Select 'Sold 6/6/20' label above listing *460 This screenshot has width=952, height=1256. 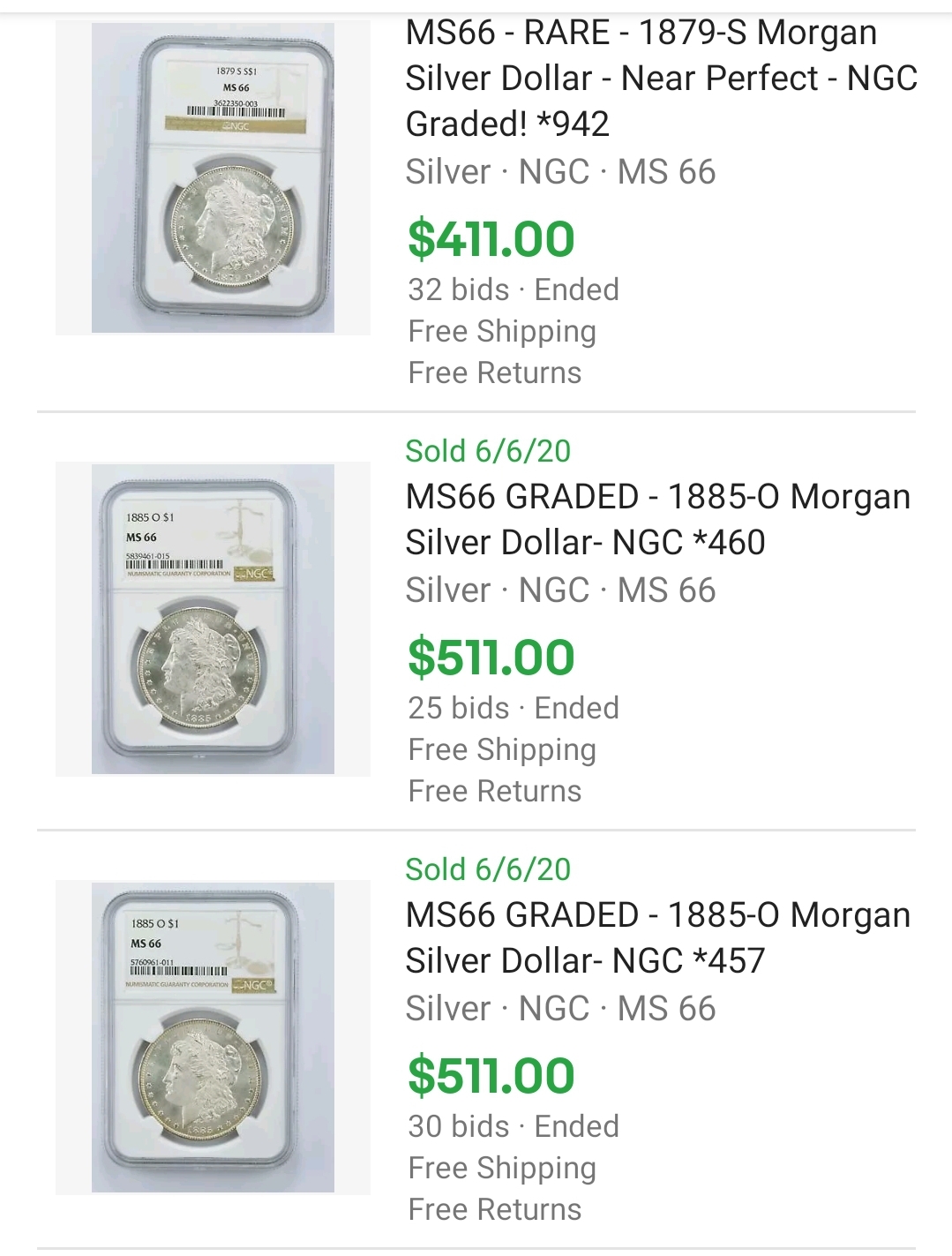(x=488, y=451)
